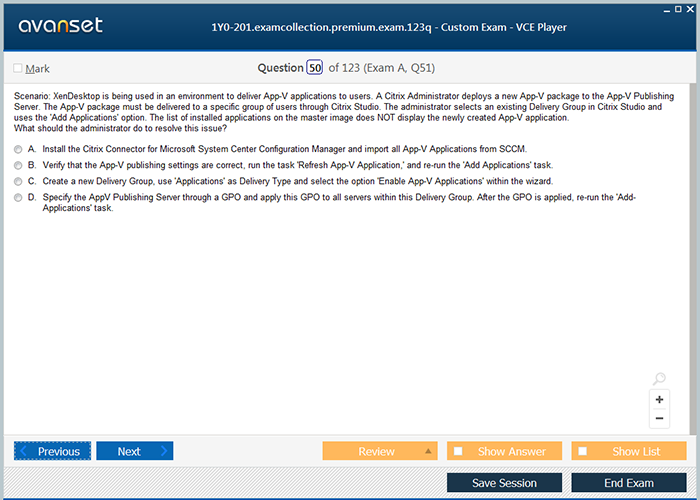Zoom out with the minus icon
The height and width of the screenshot is (500, 700).
659,418
